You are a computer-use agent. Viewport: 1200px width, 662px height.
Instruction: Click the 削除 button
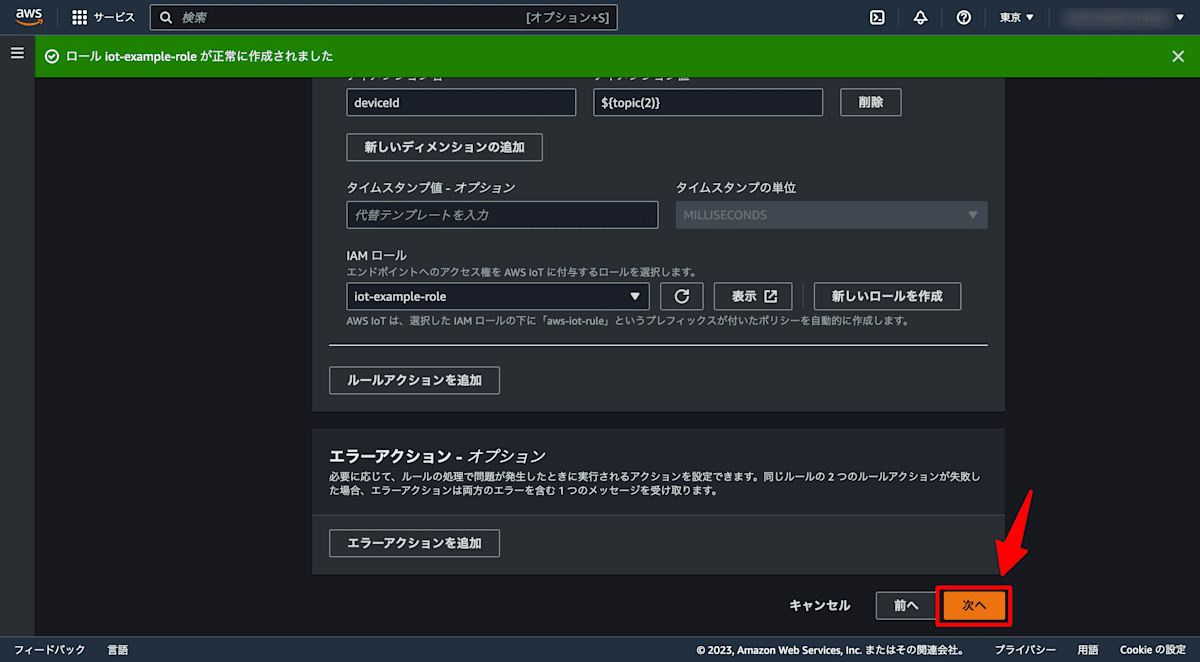click(871, 102)
